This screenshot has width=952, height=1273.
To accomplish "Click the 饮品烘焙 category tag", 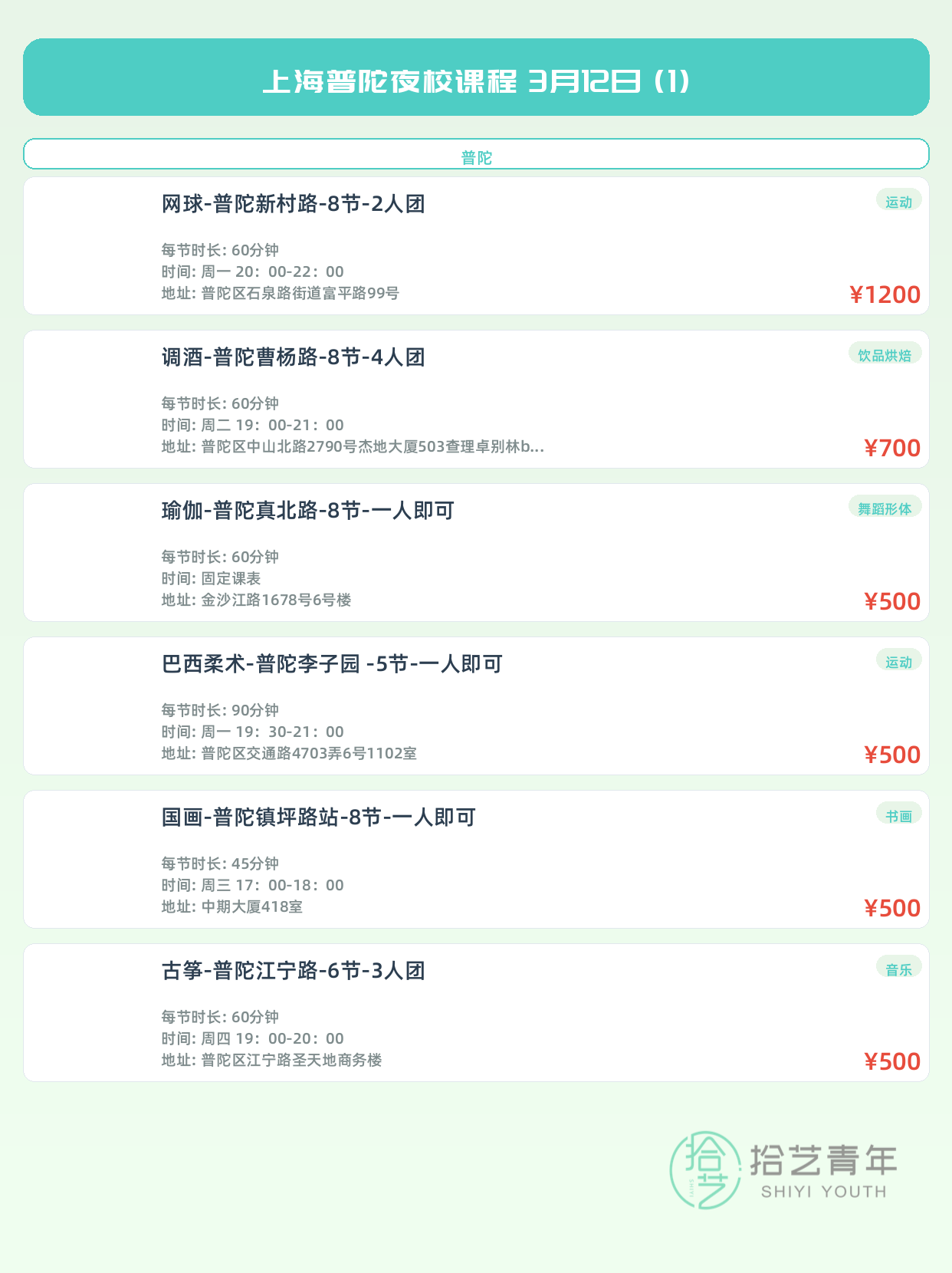I will [885, 355].
